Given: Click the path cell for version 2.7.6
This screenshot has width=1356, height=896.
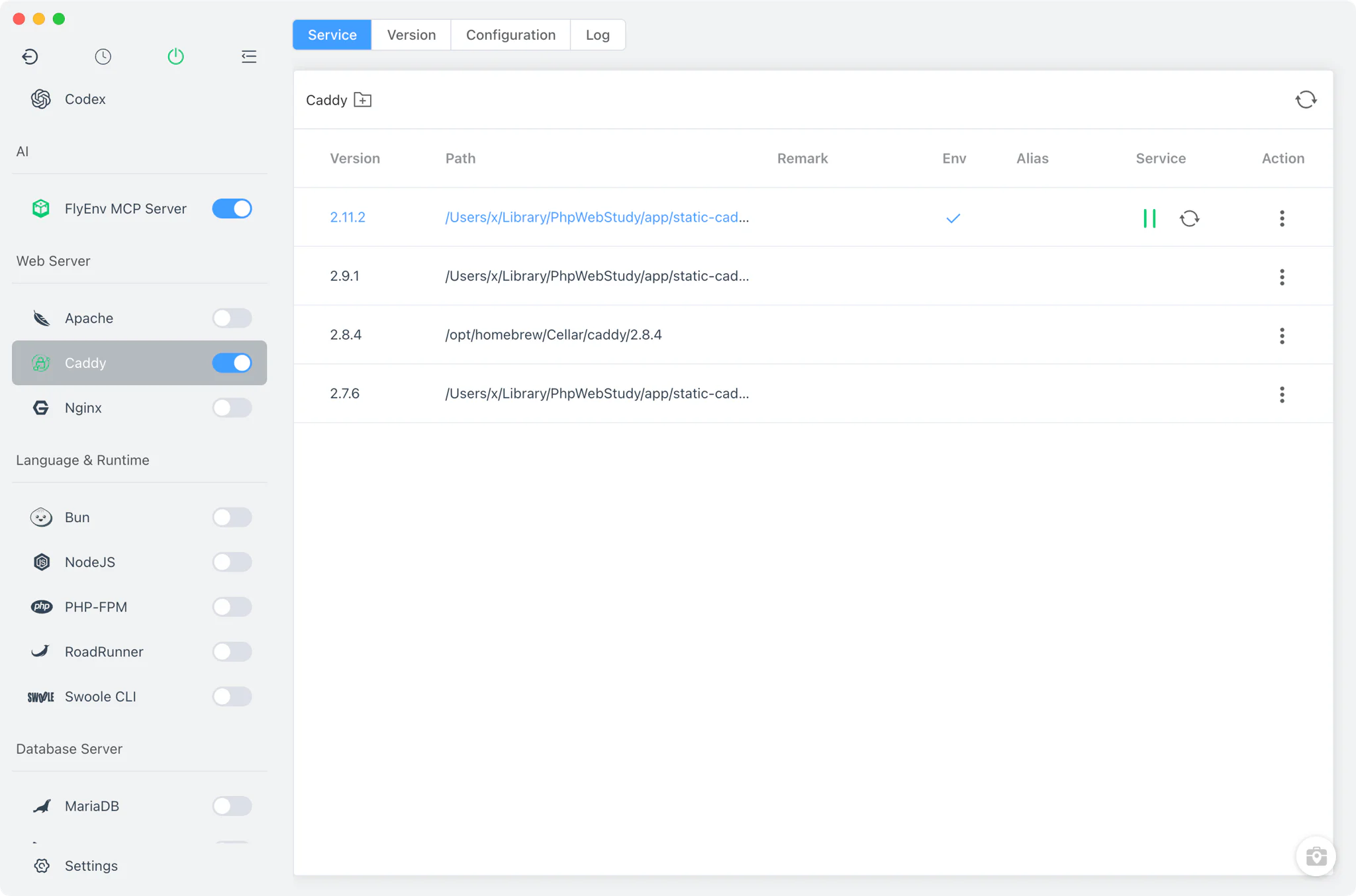Looking at the screenshot, I should (597, 394).
